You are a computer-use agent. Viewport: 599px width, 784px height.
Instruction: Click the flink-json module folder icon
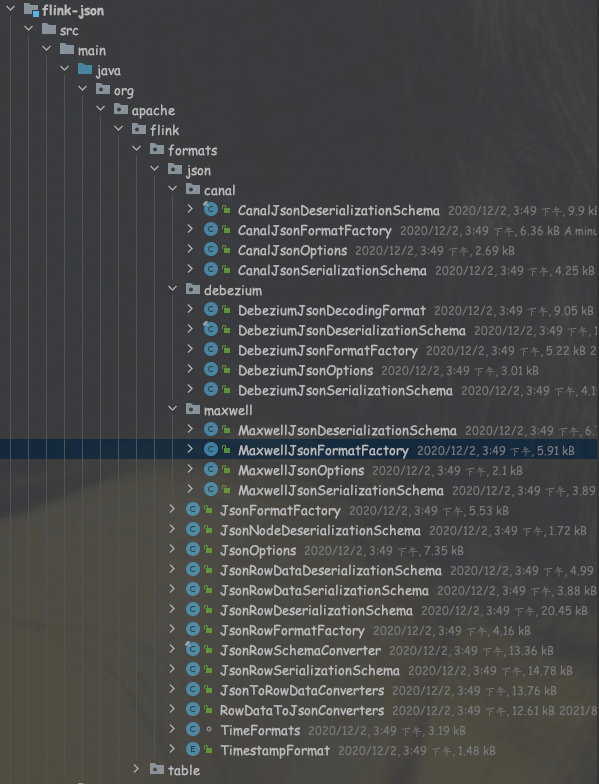tap(31, 10)
